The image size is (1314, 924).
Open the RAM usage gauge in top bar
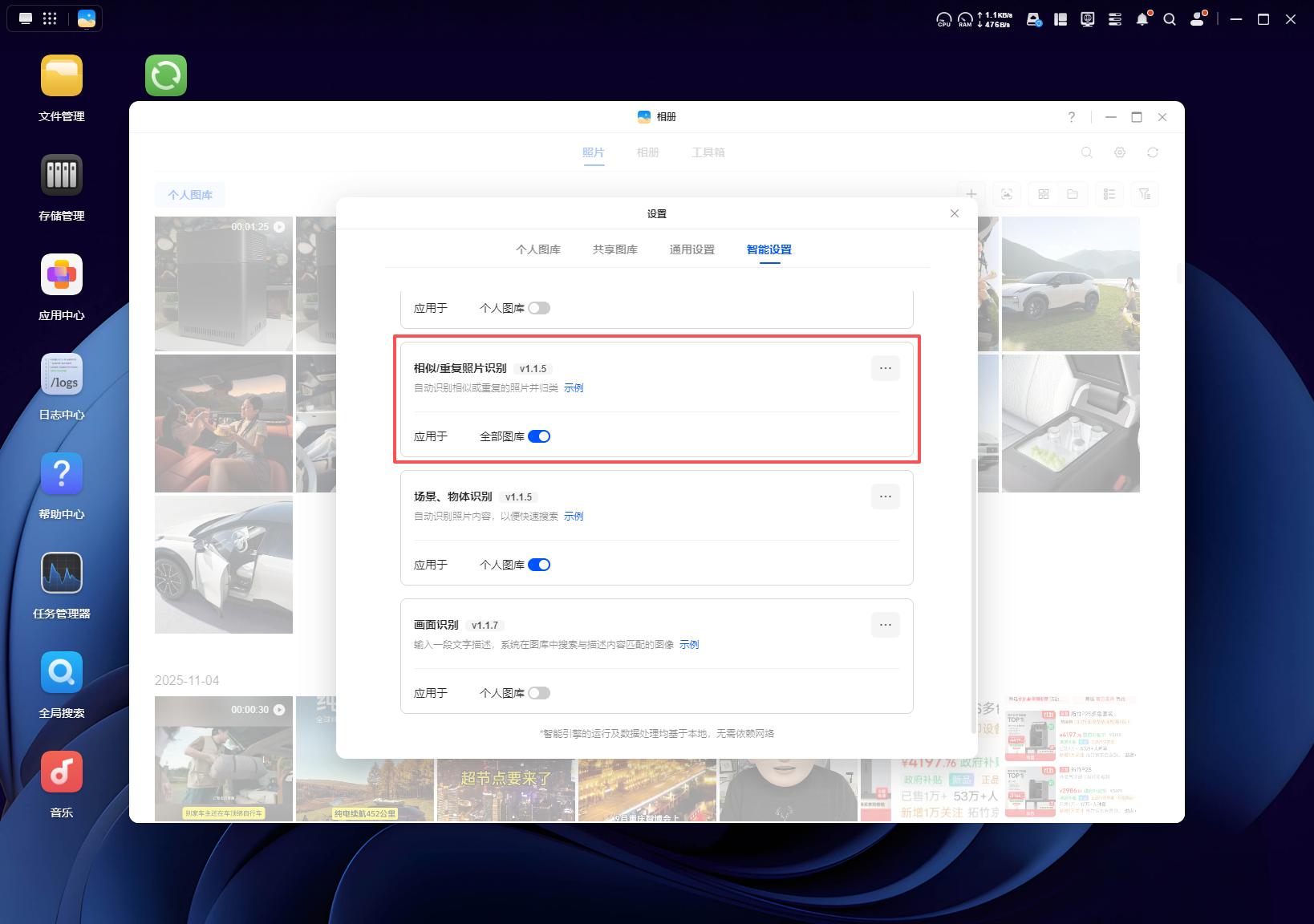965,19
